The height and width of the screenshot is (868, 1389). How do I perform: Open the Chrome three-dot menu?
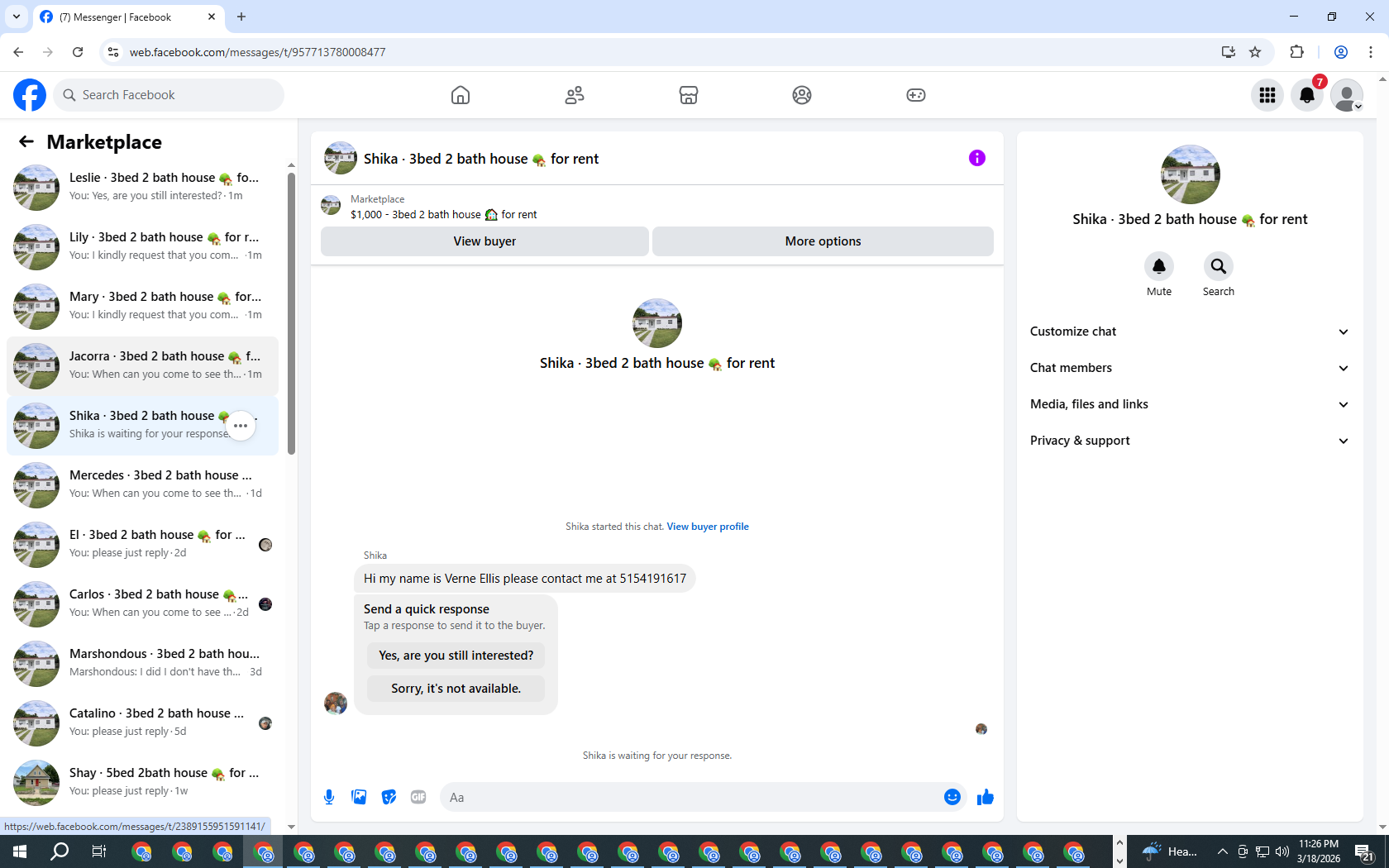pos(1371,52)
